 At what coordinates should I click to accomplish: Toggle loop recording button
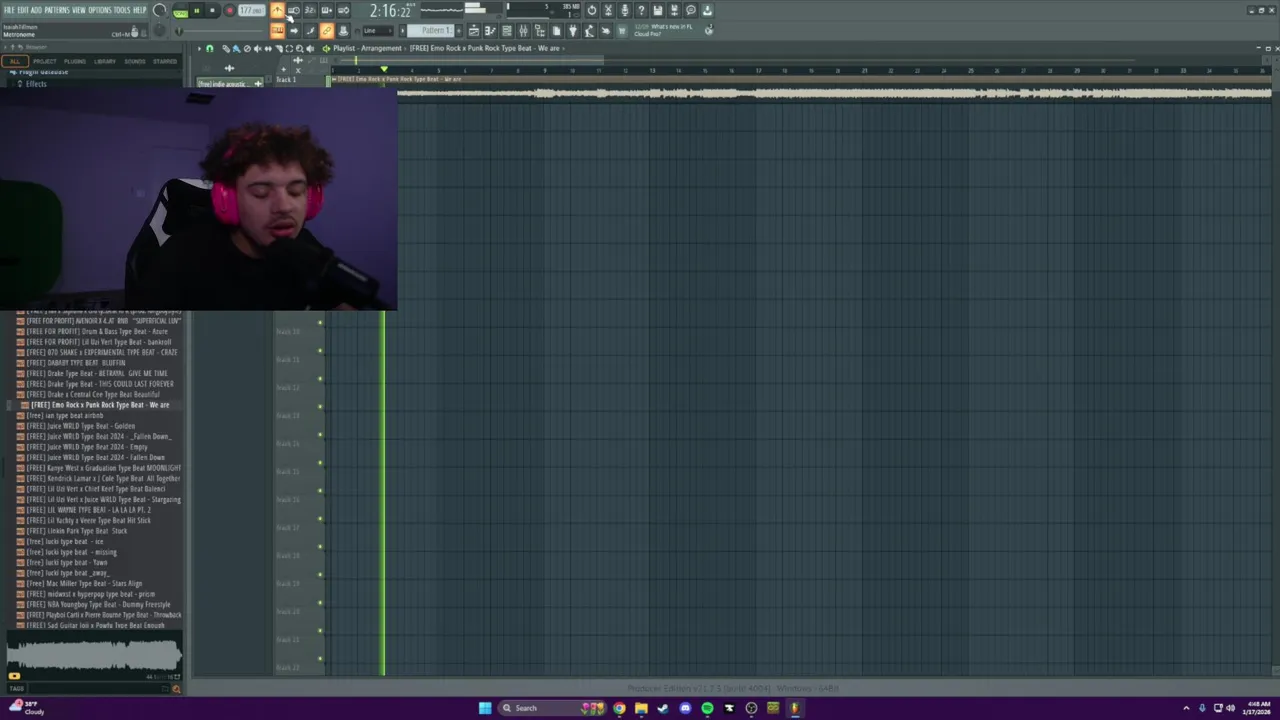[343, 10]
